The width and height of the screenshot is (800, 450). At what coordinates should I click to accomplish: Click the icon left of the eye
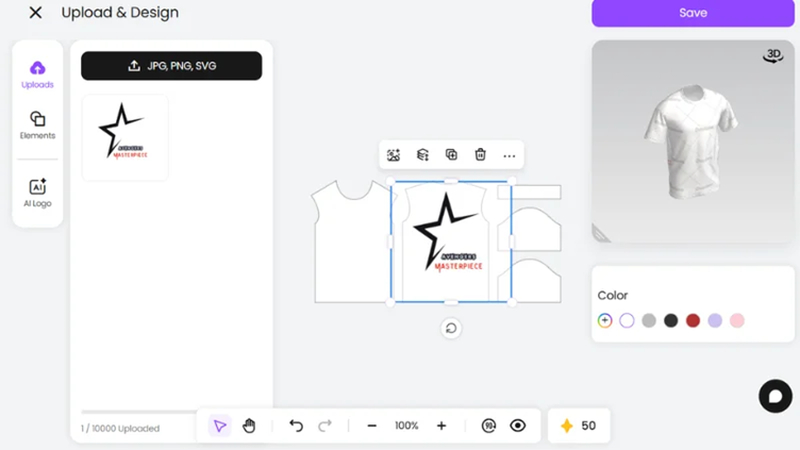click(x=489, y=426)
